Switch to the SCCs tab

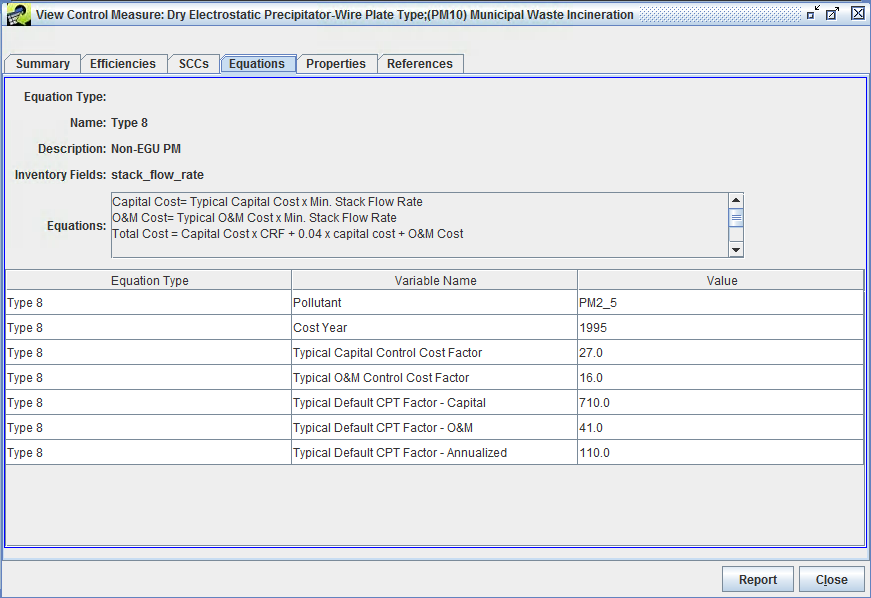point(194,63)
